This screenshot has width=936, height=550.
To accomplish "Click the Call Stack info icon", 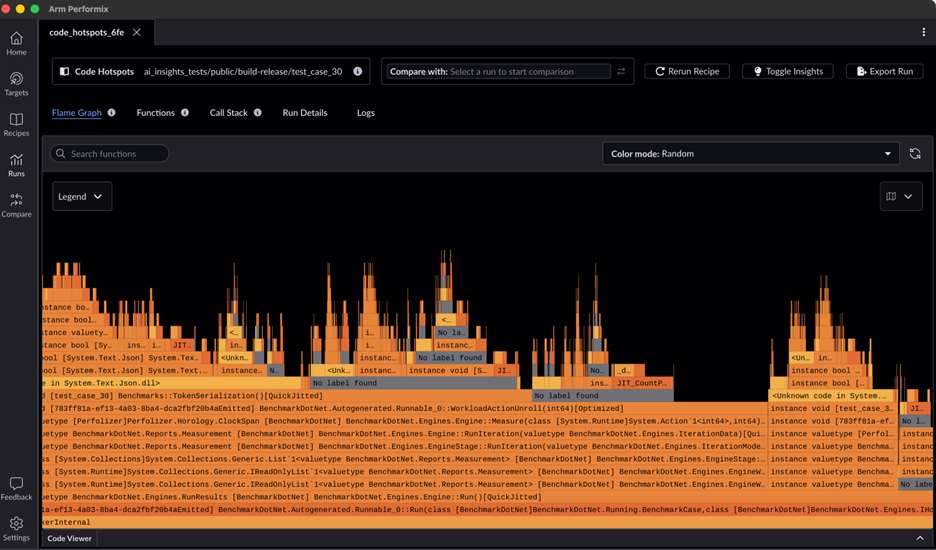I will coord(258,112).
